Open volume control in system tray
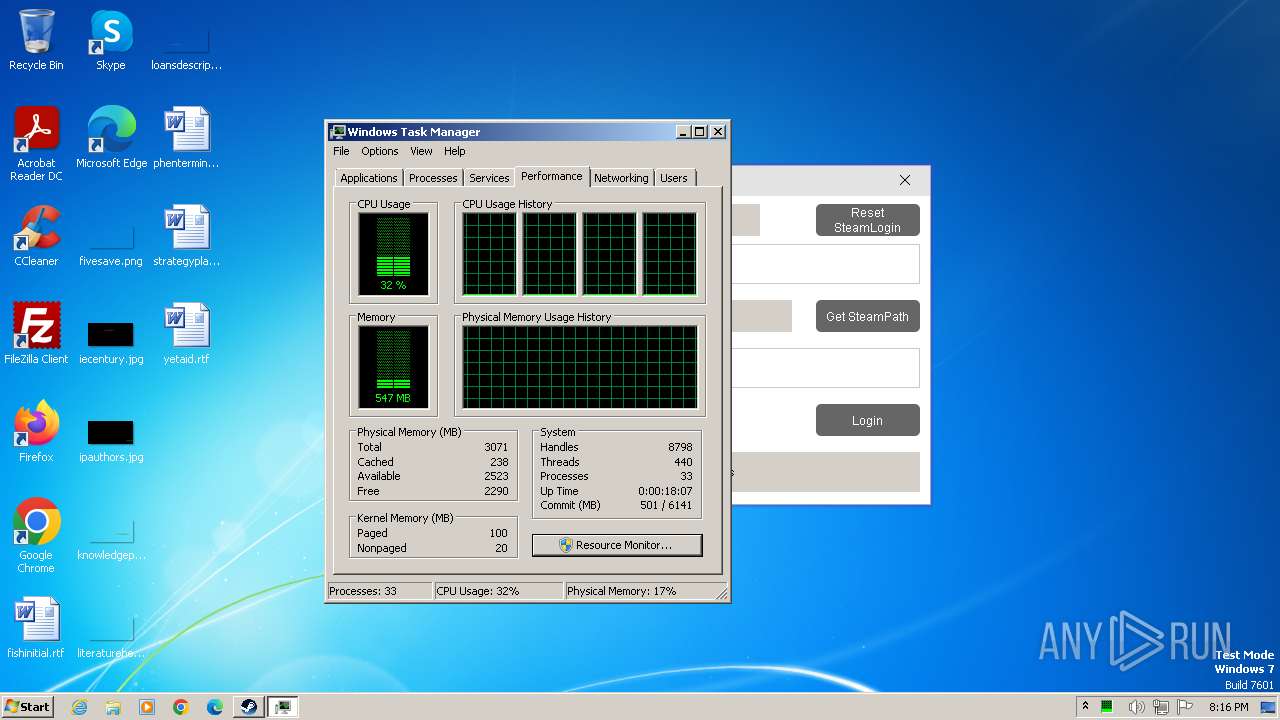 (x=1136, y=707)
